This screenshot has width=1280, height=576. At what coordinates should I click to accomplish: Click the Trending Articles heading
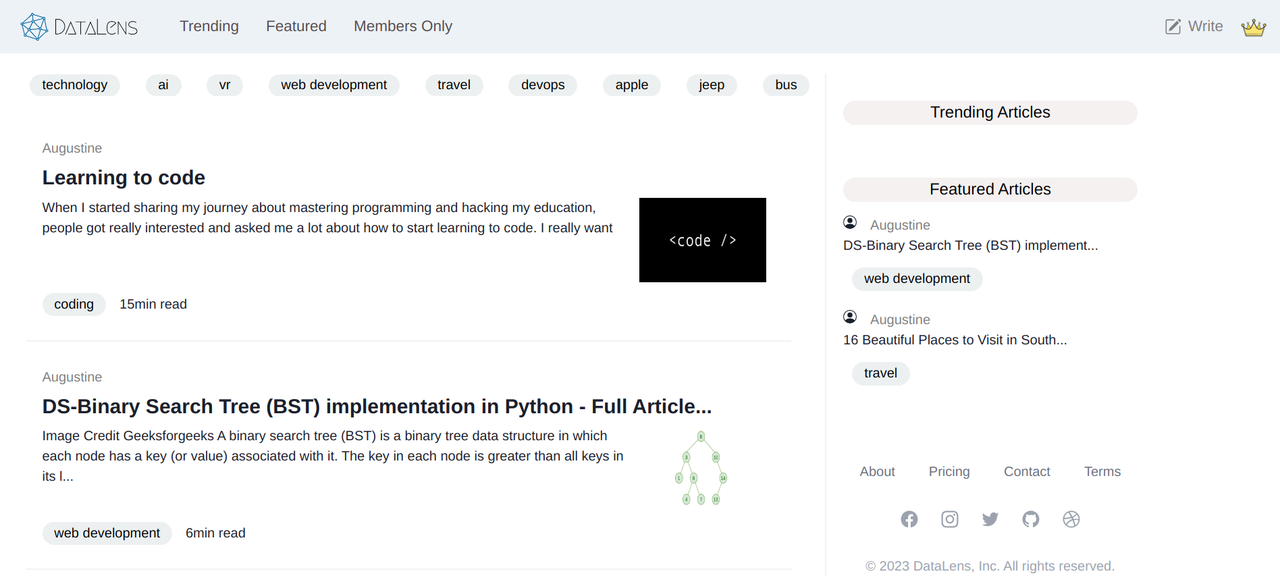point(990,112)
